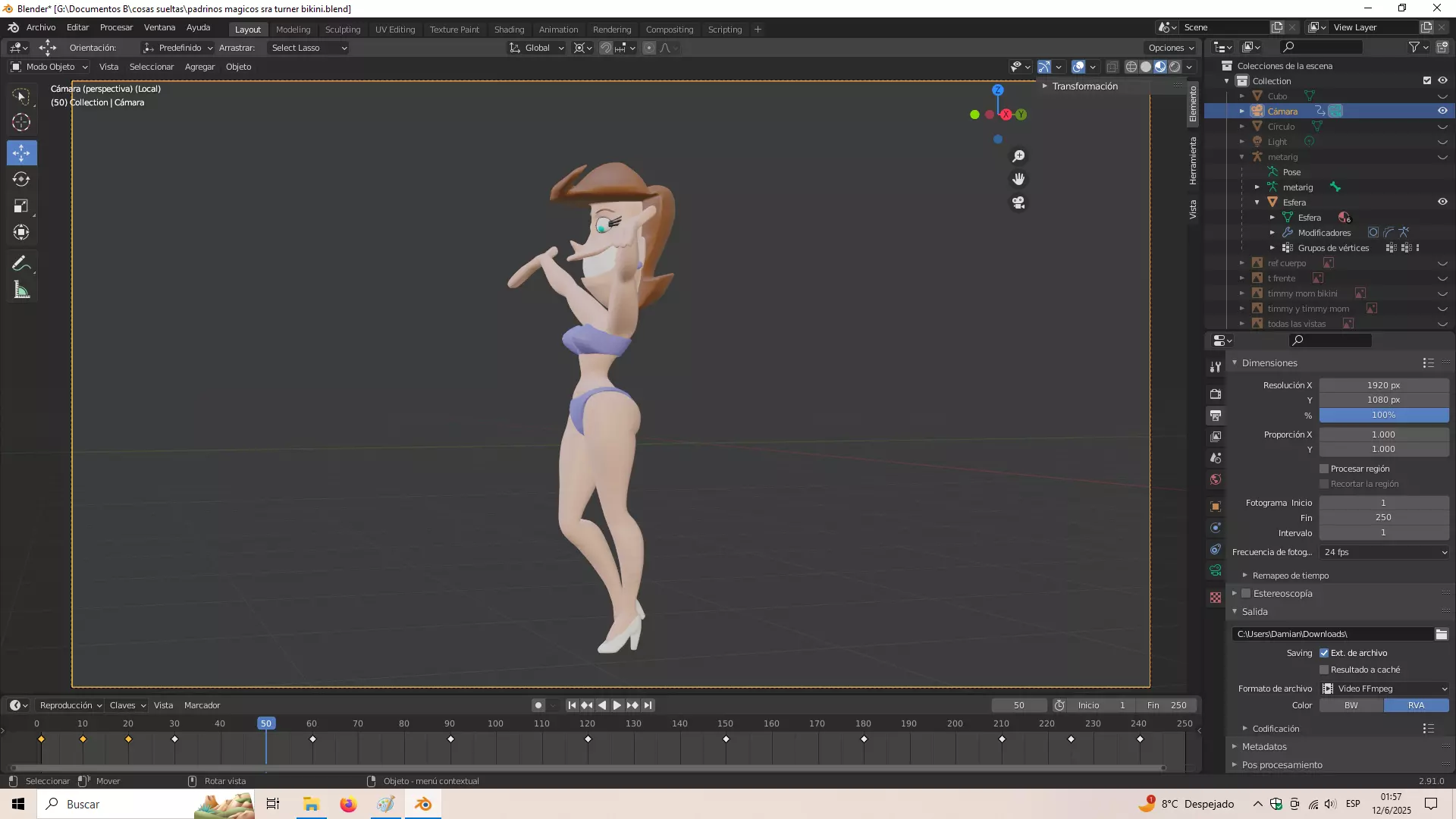The width and height of the screenshot is (1456, 819).
Task: Open the 24 fps frame rate dropdown
Action: coord(1384,552)
